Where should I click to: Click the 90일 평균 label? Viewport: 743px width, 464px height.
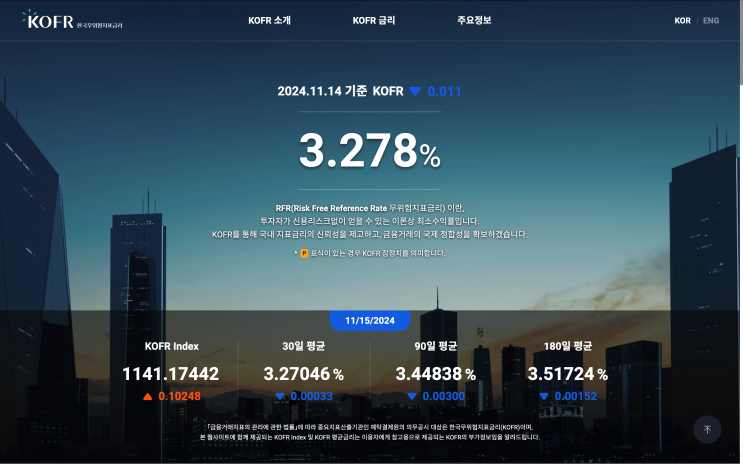436,346
